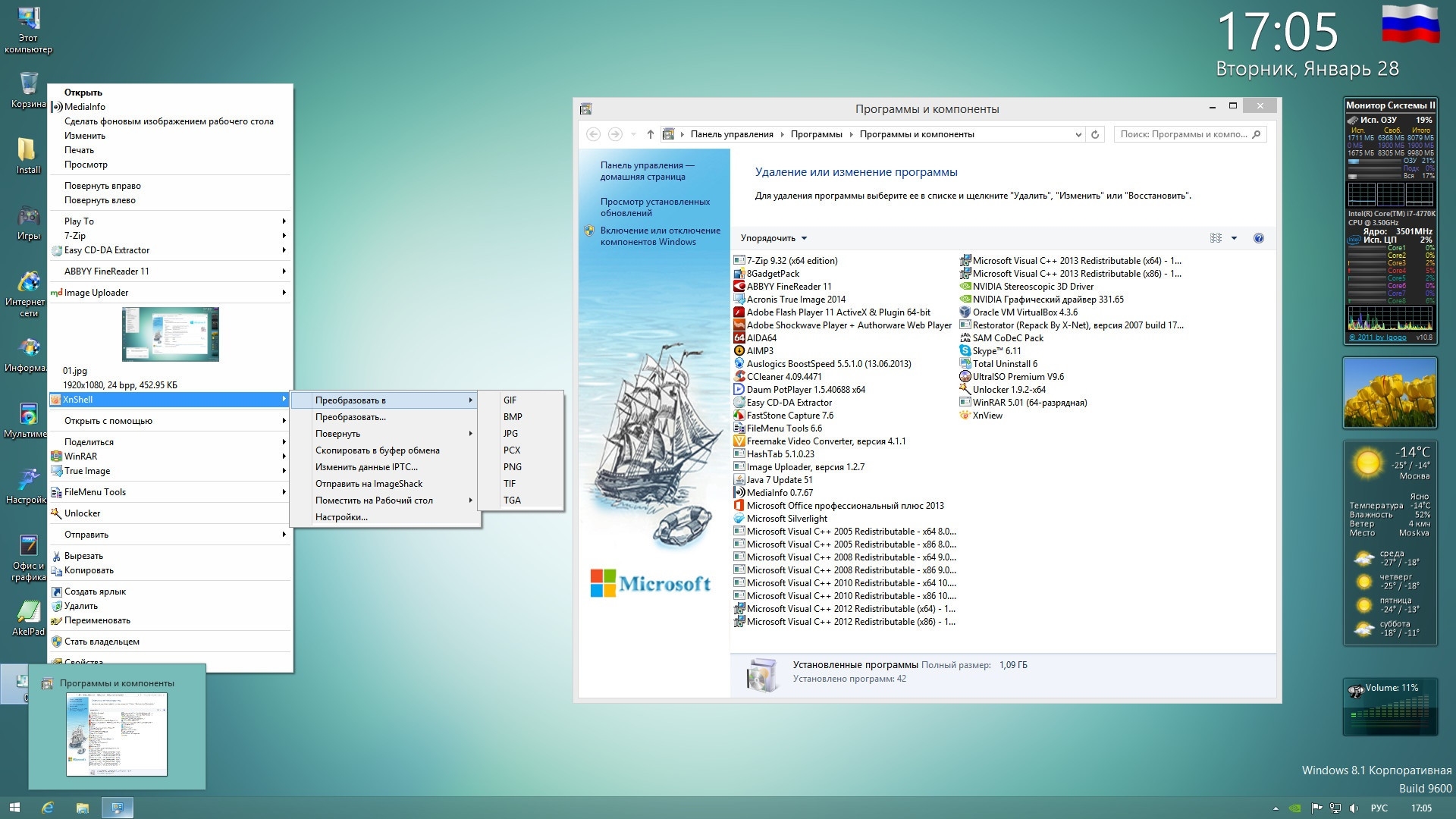The image size is (1456, 819).
Task: Expand the Play To submenu
Action: [x=171, y=221]
